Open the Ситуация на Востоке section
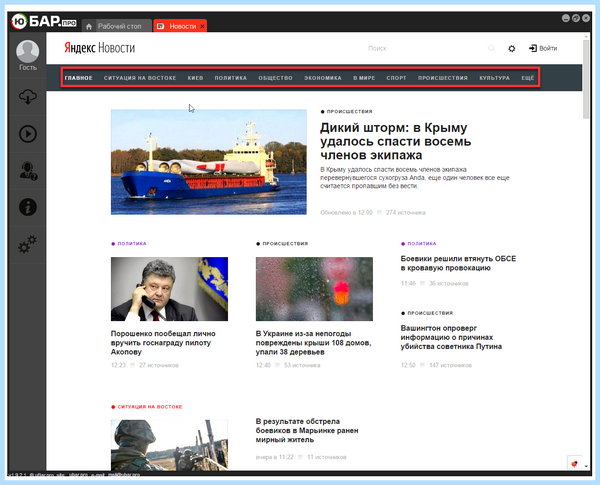The image size is (600, 485). coord(140,78)
